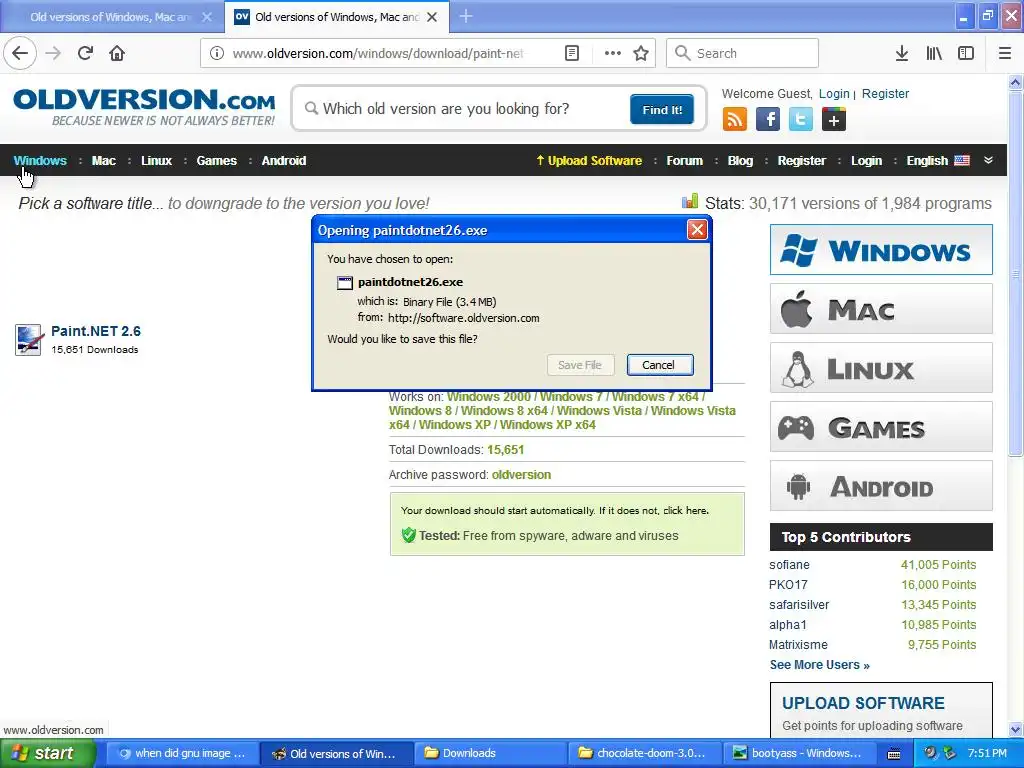Open OldVersion's Twitter icon
Screen dimensions: 1024x768
801,120
